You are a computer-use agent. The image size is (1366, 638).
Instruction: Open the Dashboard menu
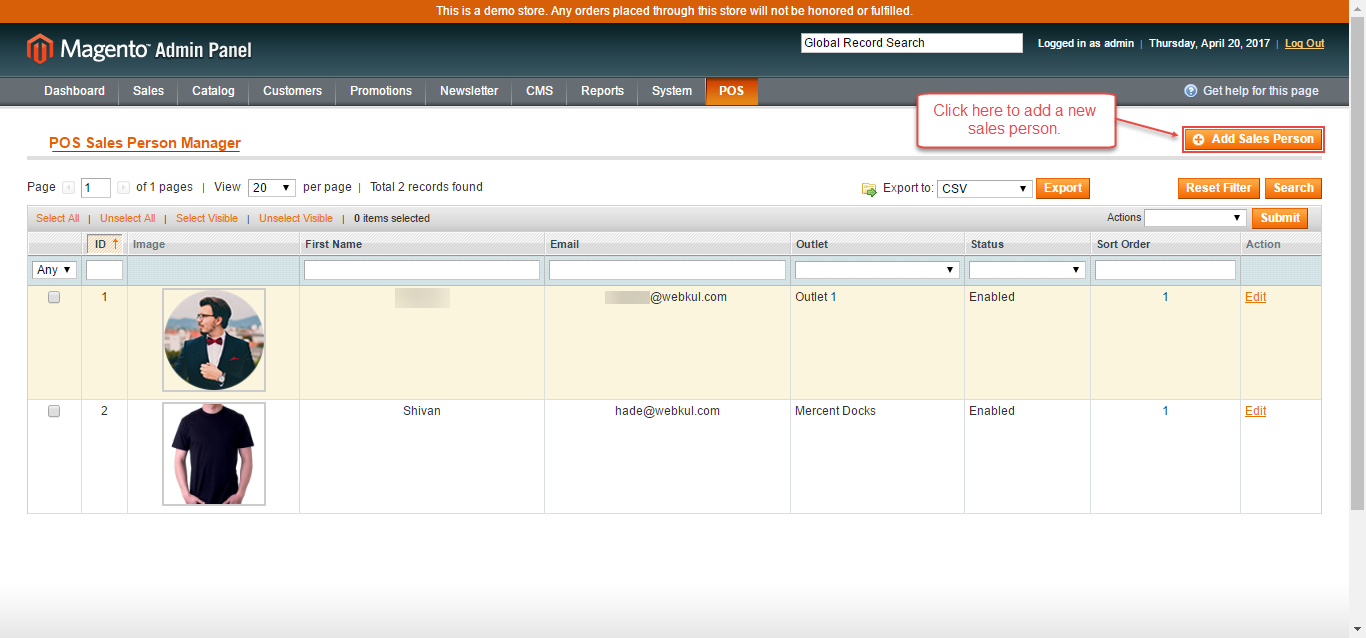pyautogui.click(x=74, y=91)
